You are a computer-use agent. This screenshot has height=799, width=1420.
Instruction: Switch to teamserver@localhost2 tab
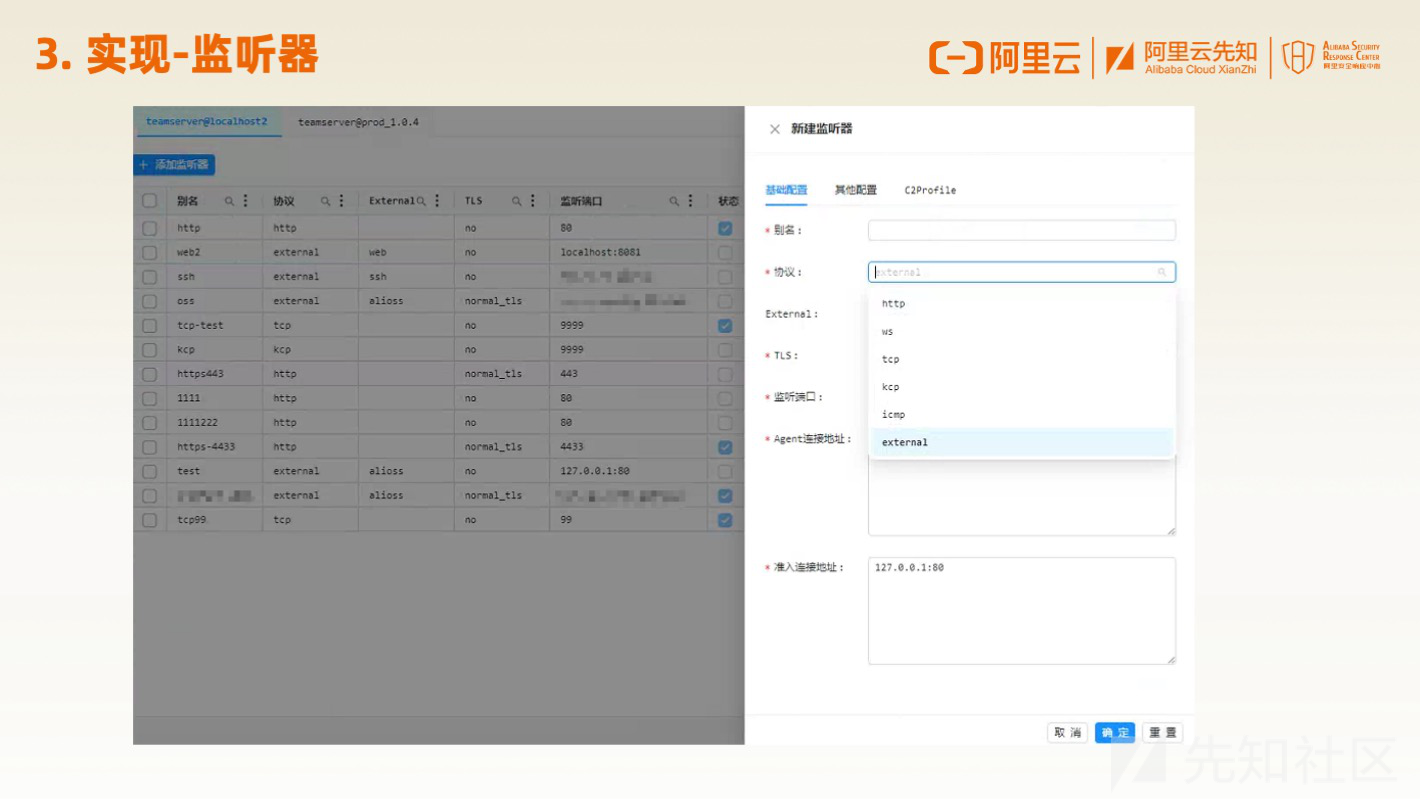pyautogui.click(x=207, y=122)
